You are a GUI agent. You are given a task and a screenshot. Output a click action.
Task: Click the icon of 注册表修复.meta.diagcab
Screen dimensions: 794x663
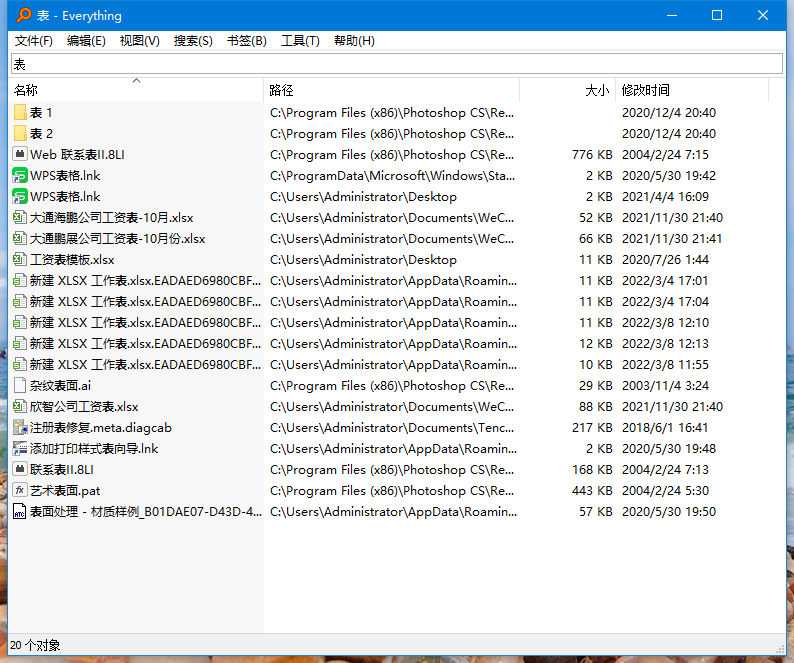[20, 428]
